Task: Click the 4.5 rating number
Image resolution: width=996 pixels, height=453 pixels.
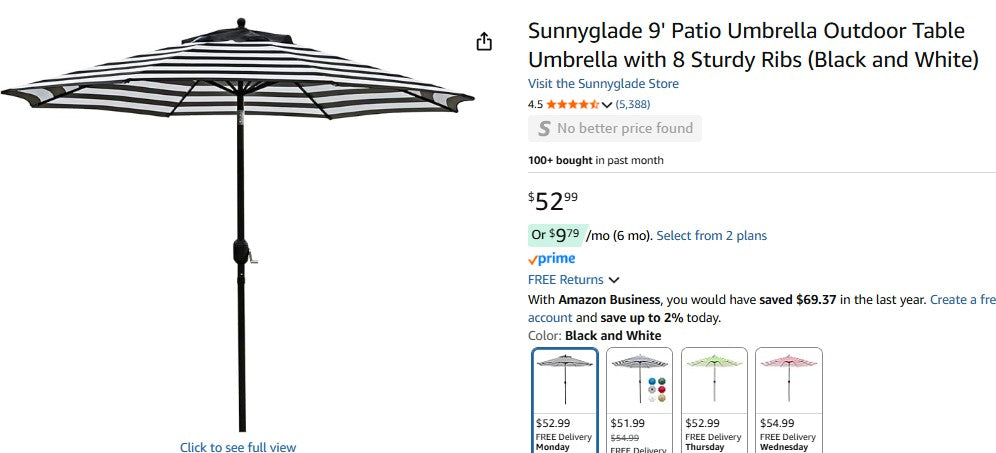Action: [x=535, y=104]
